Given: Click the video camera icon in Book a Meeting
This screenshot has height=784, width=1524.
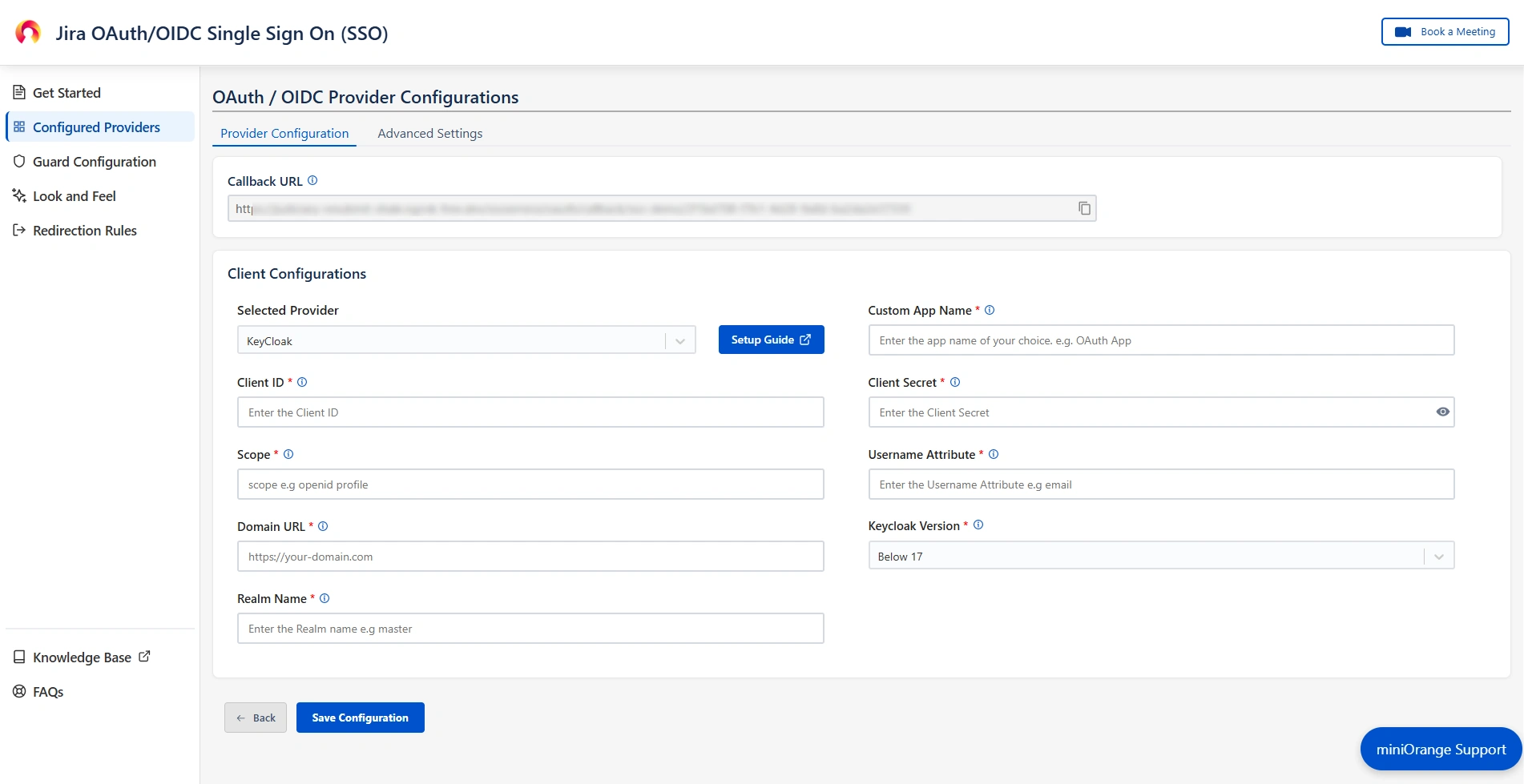Looking at the screenshot, I should (1403, 32).
